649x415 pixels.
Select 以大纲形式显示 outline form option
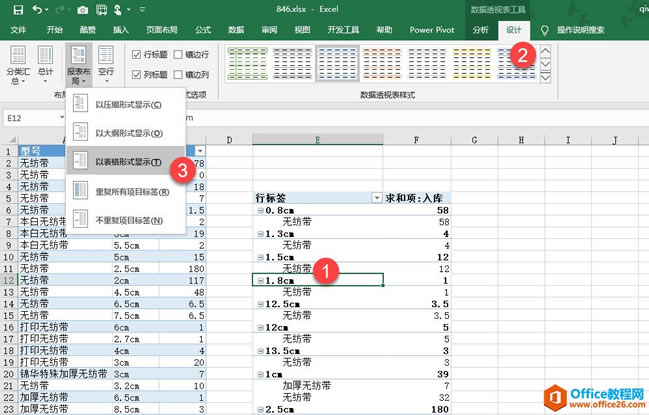(x=125, y=133)
